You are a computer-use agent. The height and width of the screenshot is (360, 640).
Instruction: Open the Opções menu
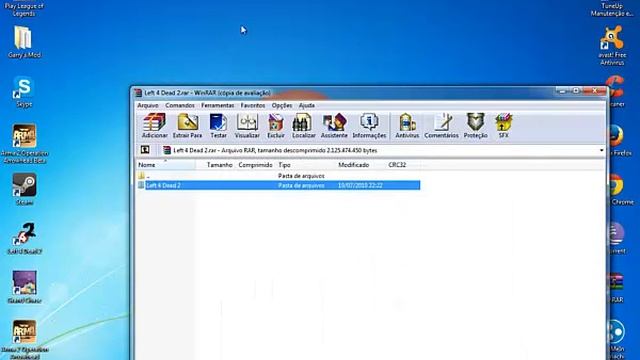tap(282, 105)
